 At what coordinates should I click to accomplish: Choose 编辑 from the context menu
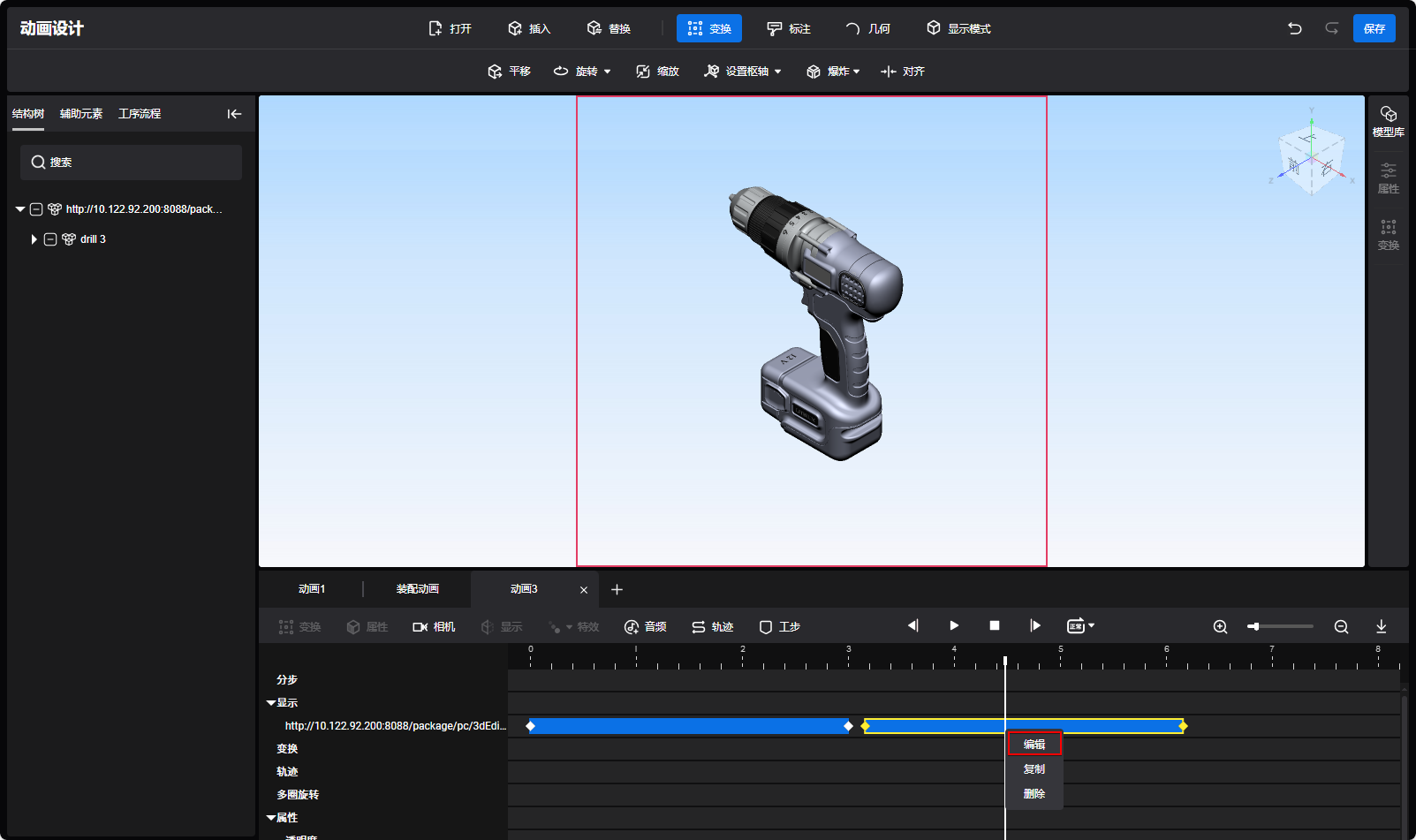[1034, 745]
